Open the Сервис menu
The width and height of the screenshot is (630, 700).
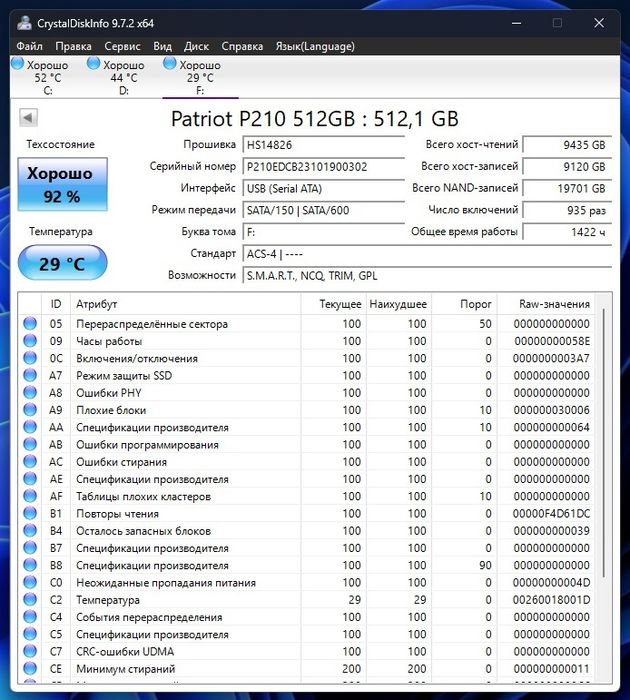click(x=122, y=46)
